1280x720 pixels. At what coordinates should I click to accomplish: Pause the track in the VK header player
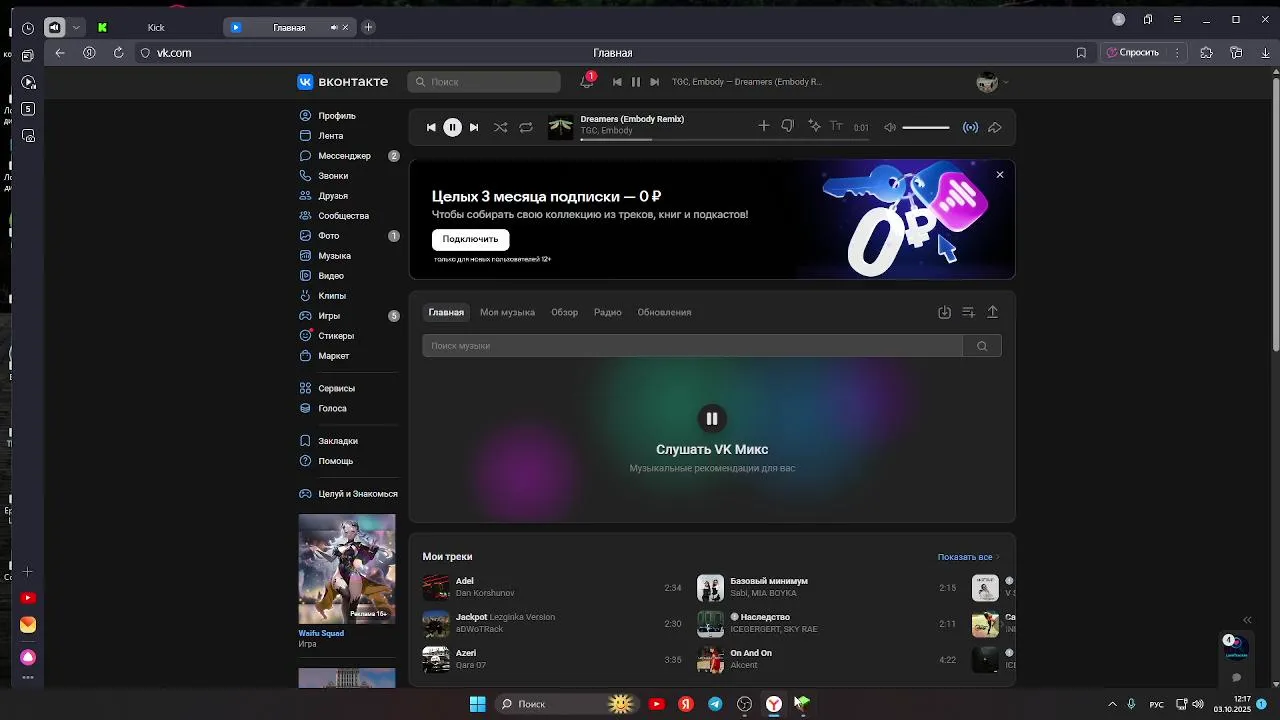636,82
